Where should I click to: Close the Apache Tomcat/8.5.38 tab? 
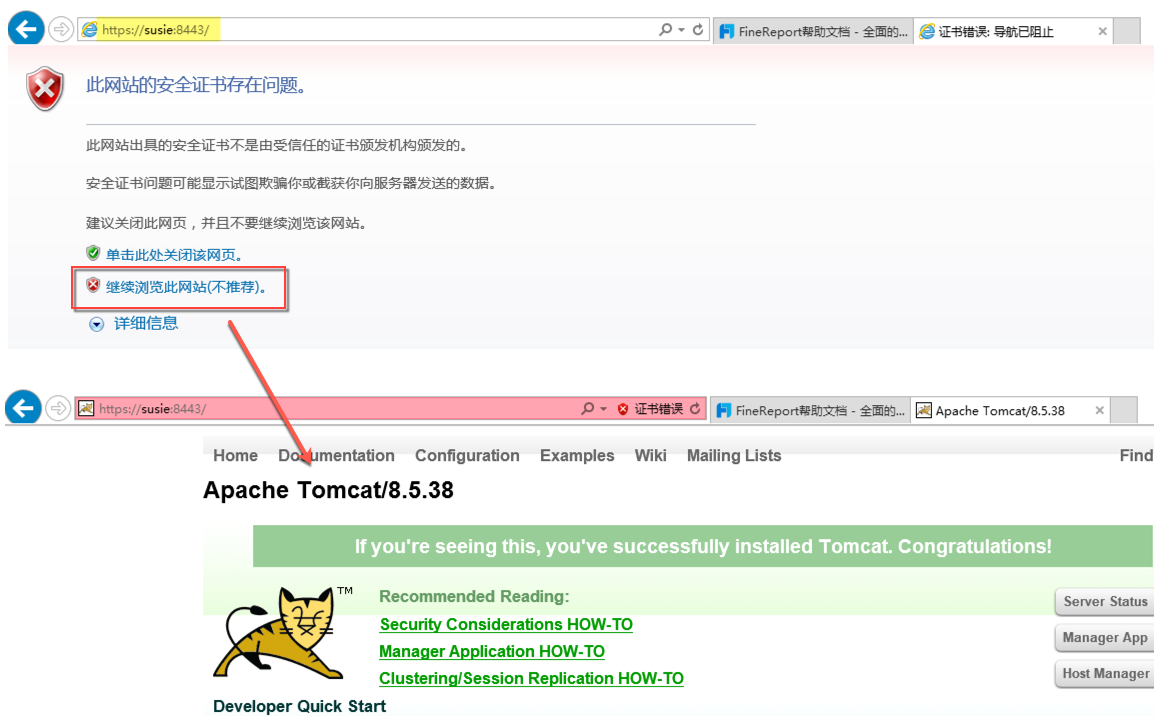(1100, 410)
